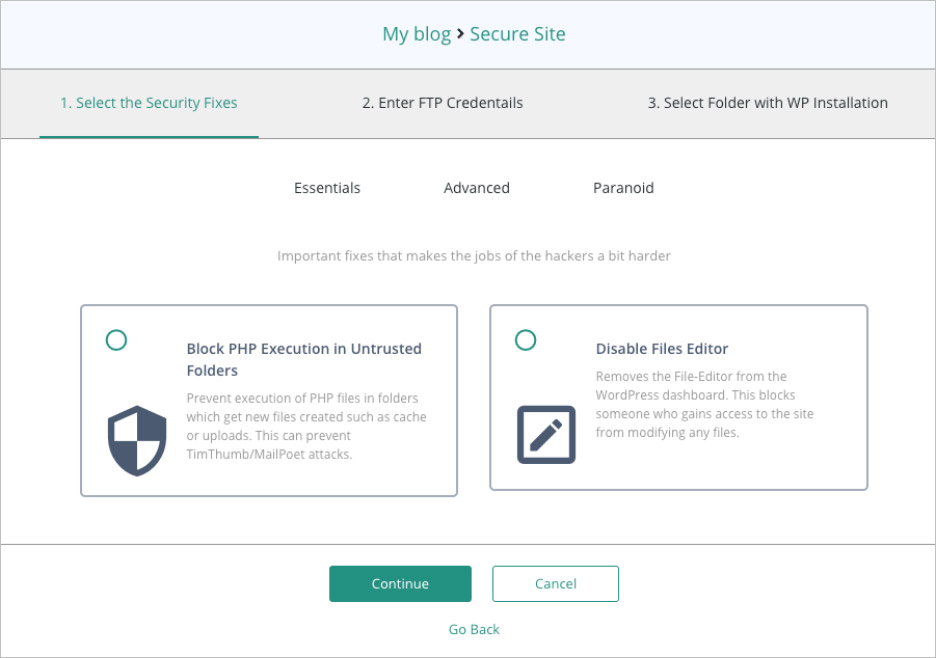Open step 2 Enter FTP Credentials
Image resolution: width=936 pixels, height=658 pixels.
(442, 103)
